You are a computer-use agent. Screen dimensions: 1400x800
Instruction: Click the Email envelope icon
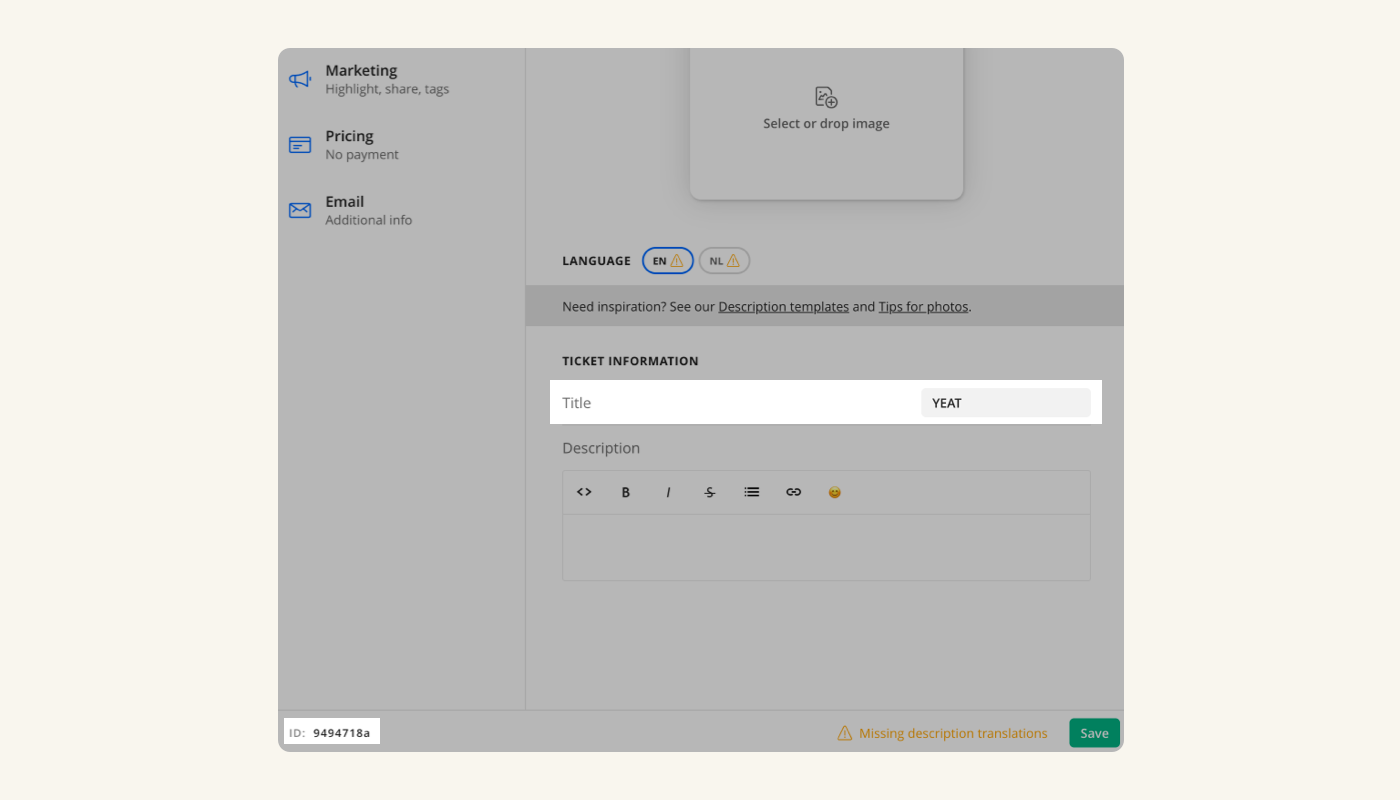pyautogui.click(x=300, y=210)
